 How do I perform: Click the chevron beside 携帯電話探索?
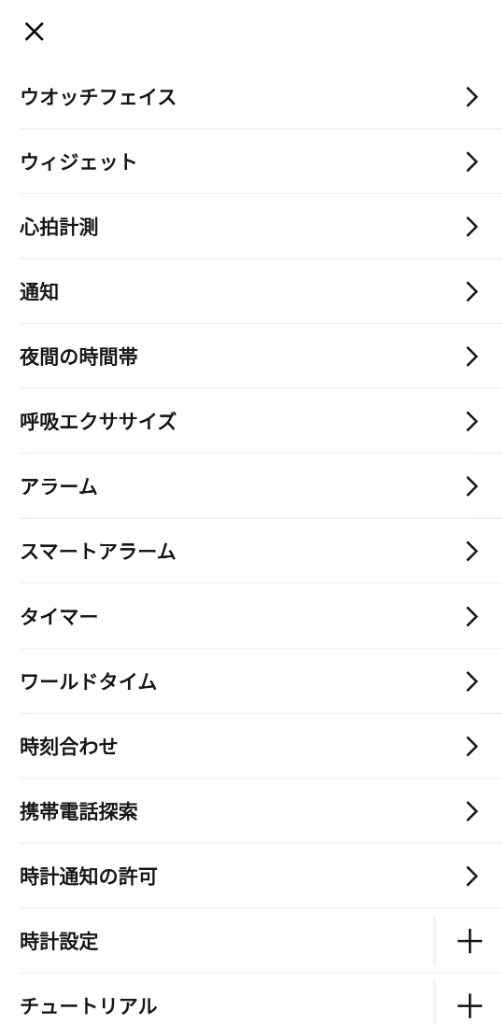(x=472, y=812)
